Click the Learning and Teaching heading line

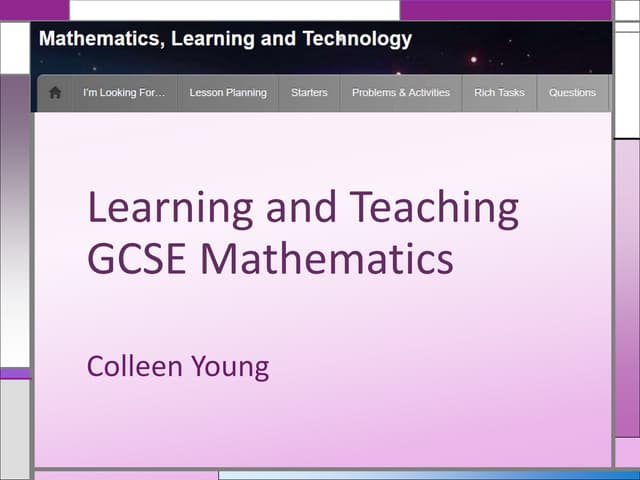303,208
